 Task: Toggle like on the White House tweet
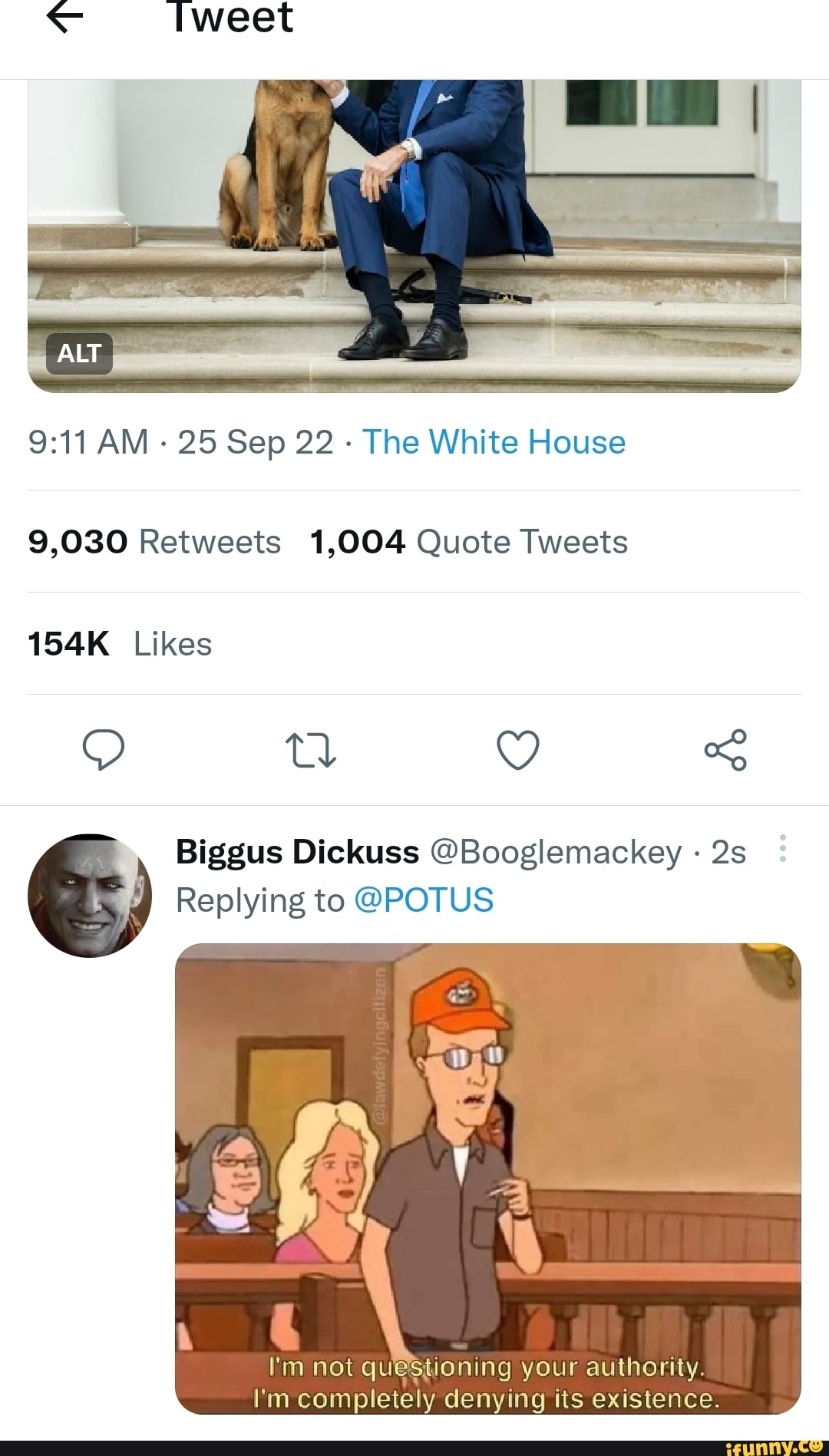tap(518, 751)
